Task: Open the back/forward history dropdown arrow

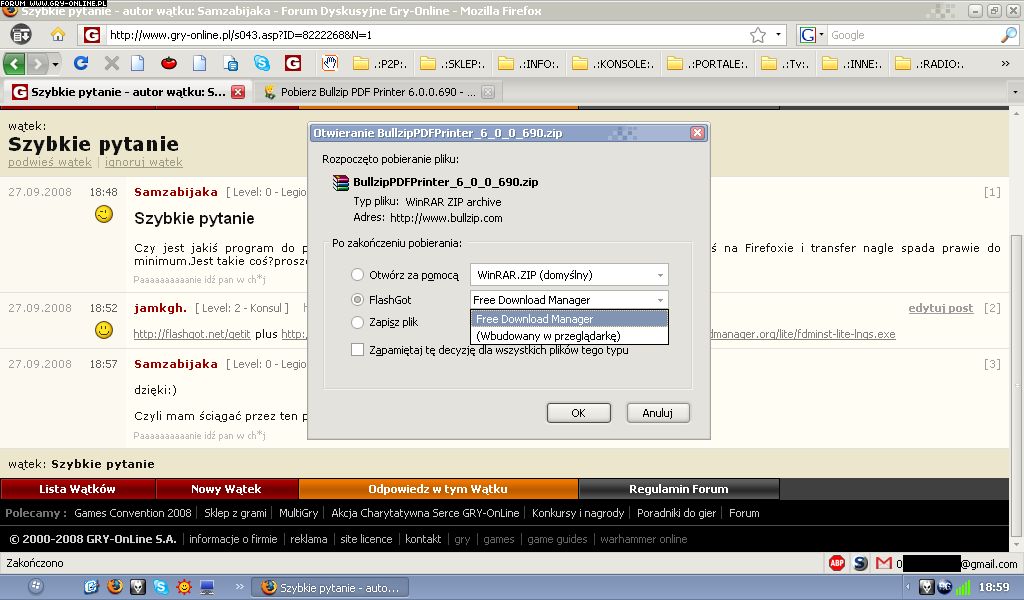Action: tap(56, 64)
